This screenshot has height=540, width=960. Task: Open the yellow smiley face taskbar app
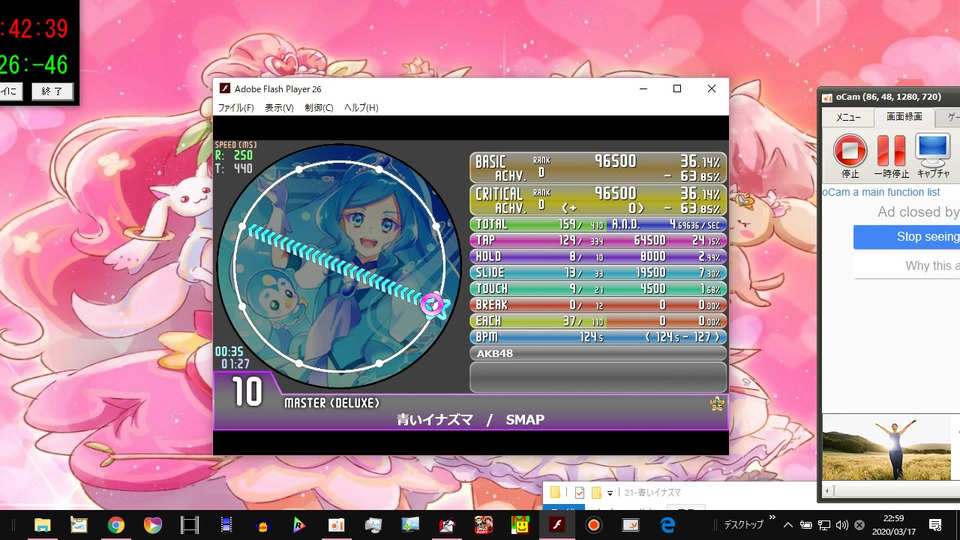[x=520, y=525]
